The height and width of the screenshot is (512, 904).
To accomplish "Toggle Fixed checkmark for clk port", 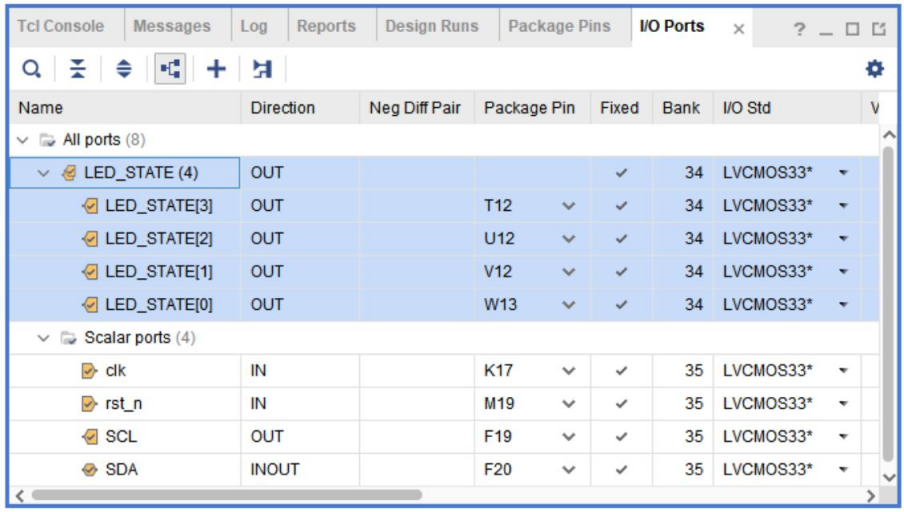I will click(621, 371).
